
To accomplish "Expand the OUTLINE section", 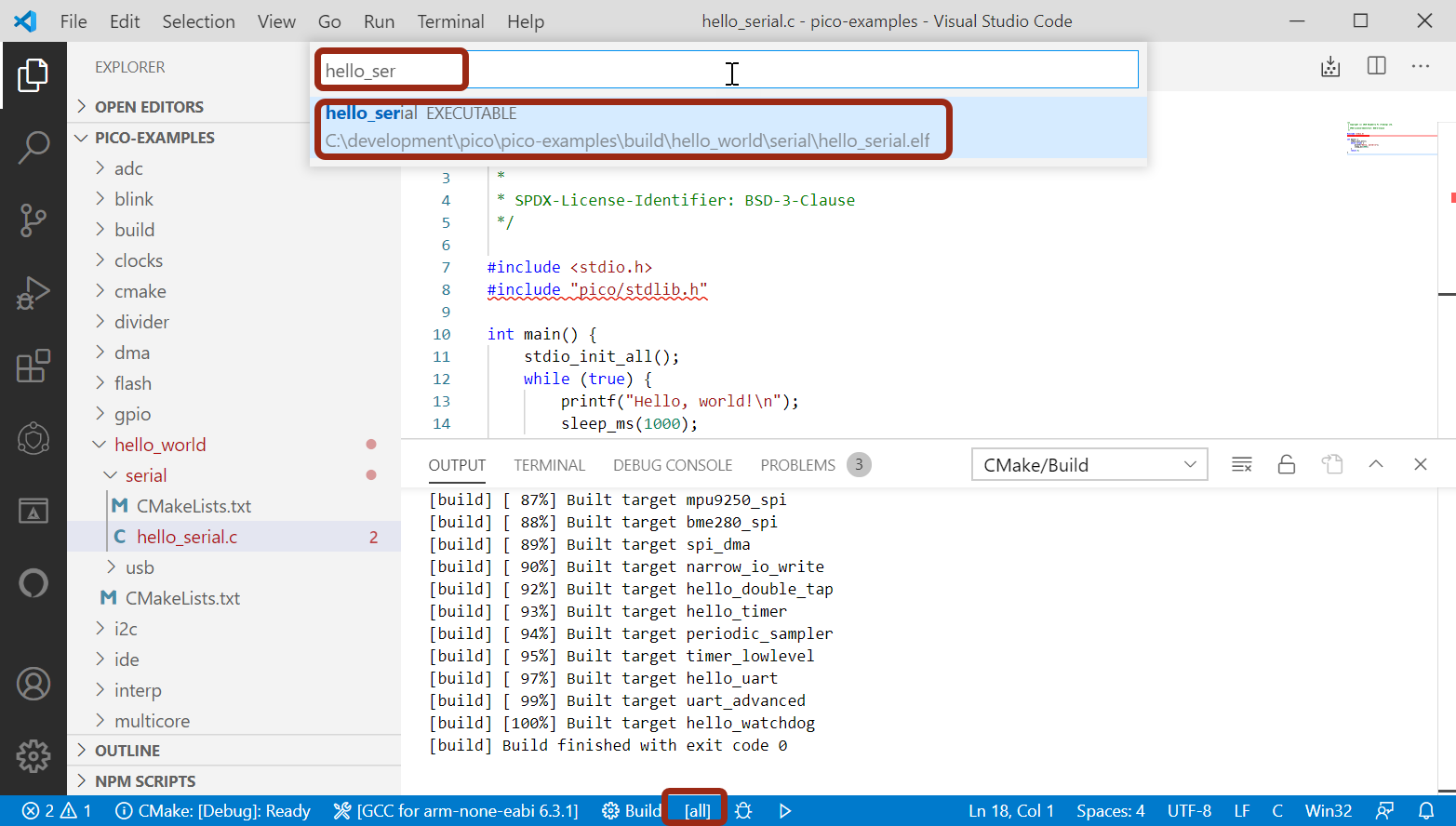I will pos(234,751).
